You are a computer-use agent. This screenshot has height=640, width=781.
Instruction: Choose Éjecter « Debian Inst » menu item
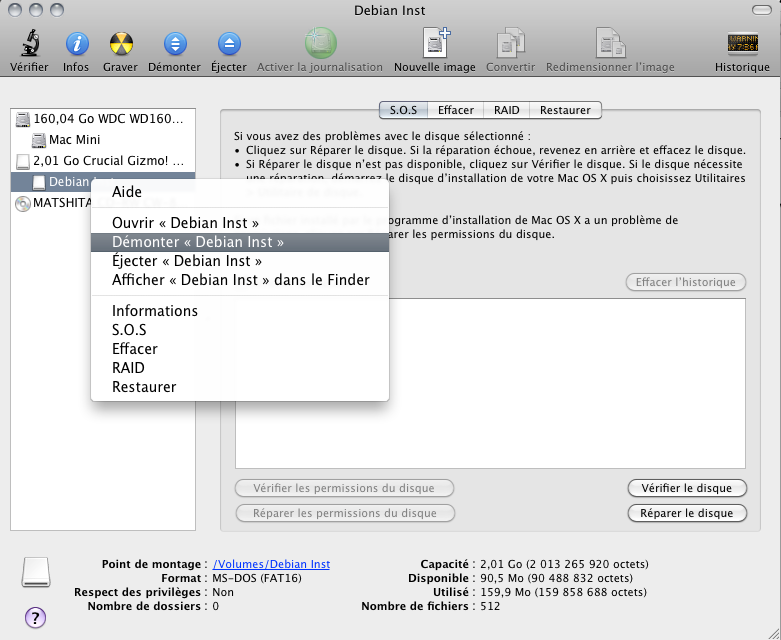[x=240, y=261]
